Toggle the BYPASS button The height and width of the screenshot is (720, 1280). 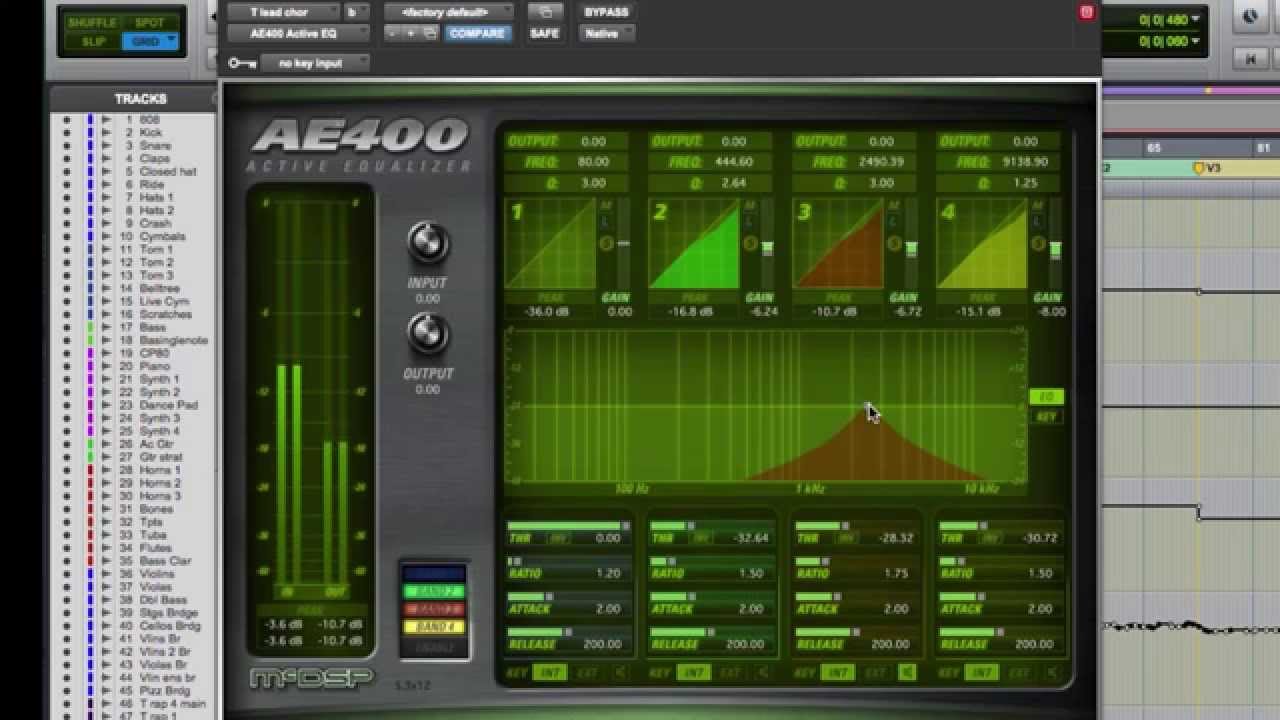click(x=606, y=12)
